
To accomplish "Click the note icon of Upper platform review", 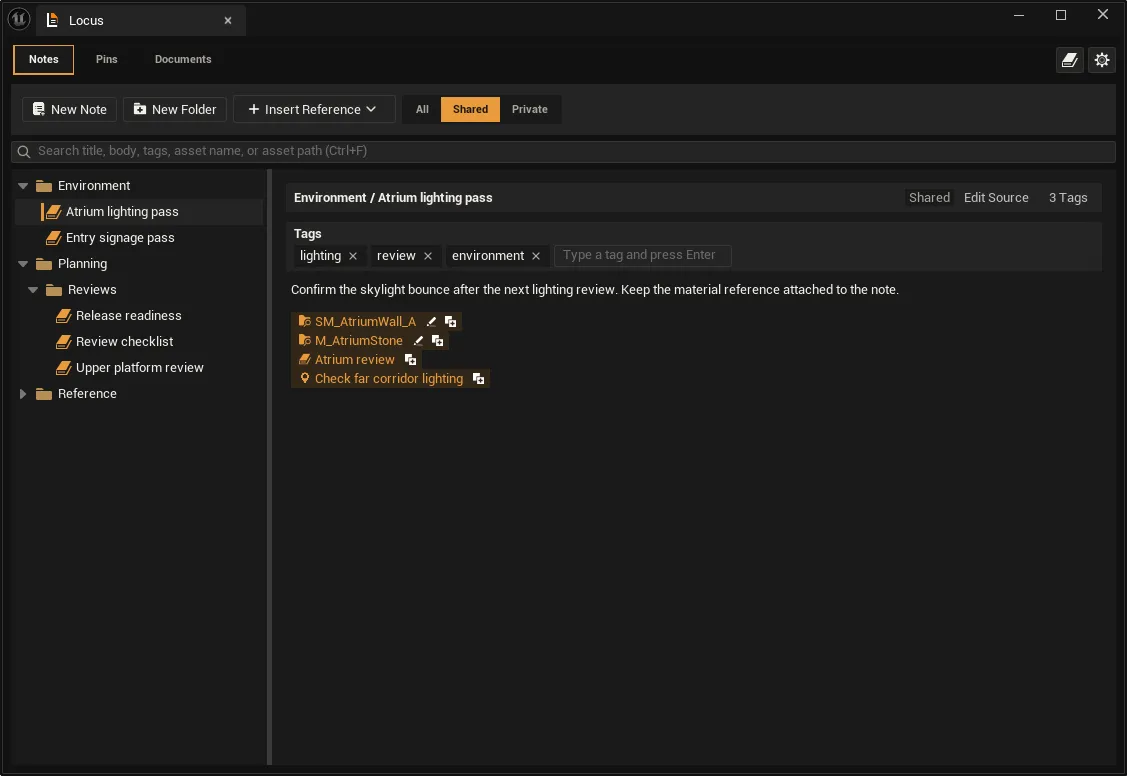I will 64,368.
